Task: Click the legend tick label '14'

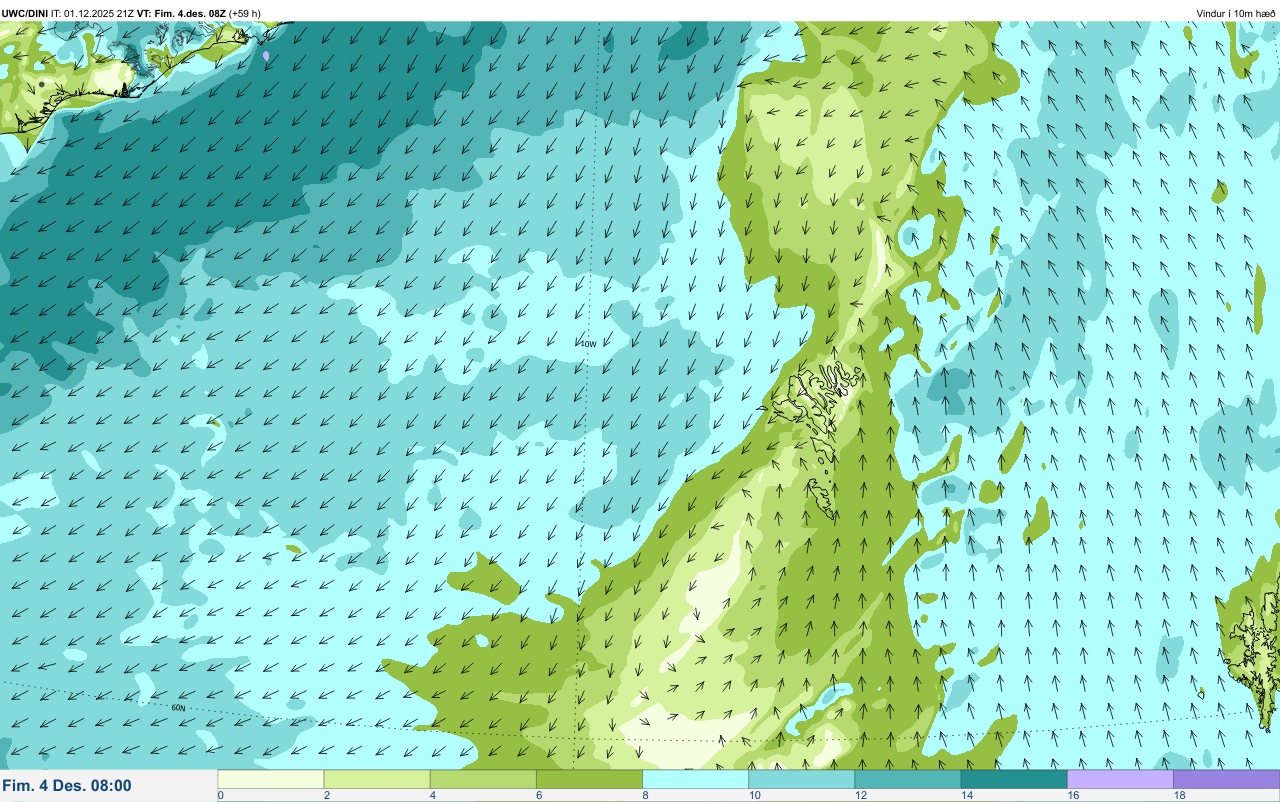Action: click(966, 795)
